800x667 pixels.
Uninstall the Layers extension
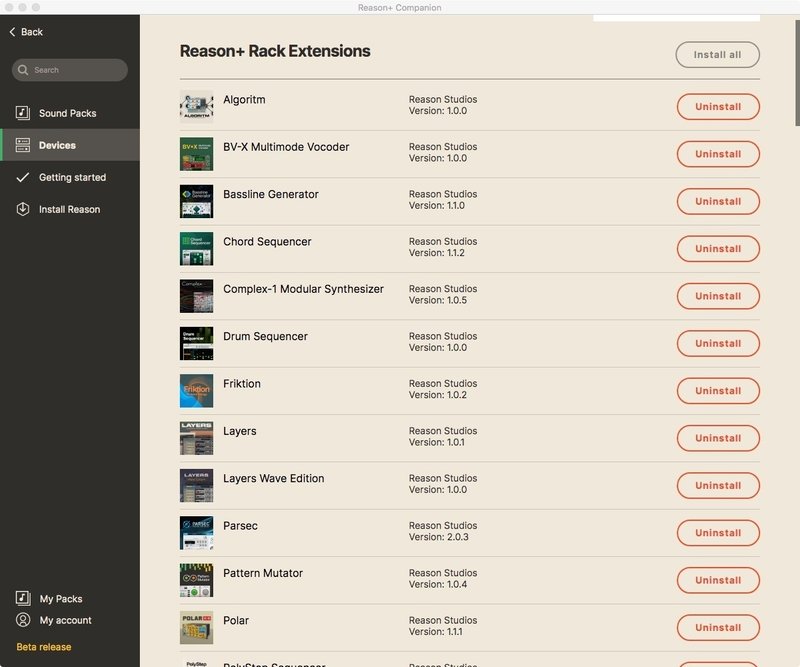tap(718, 438)
